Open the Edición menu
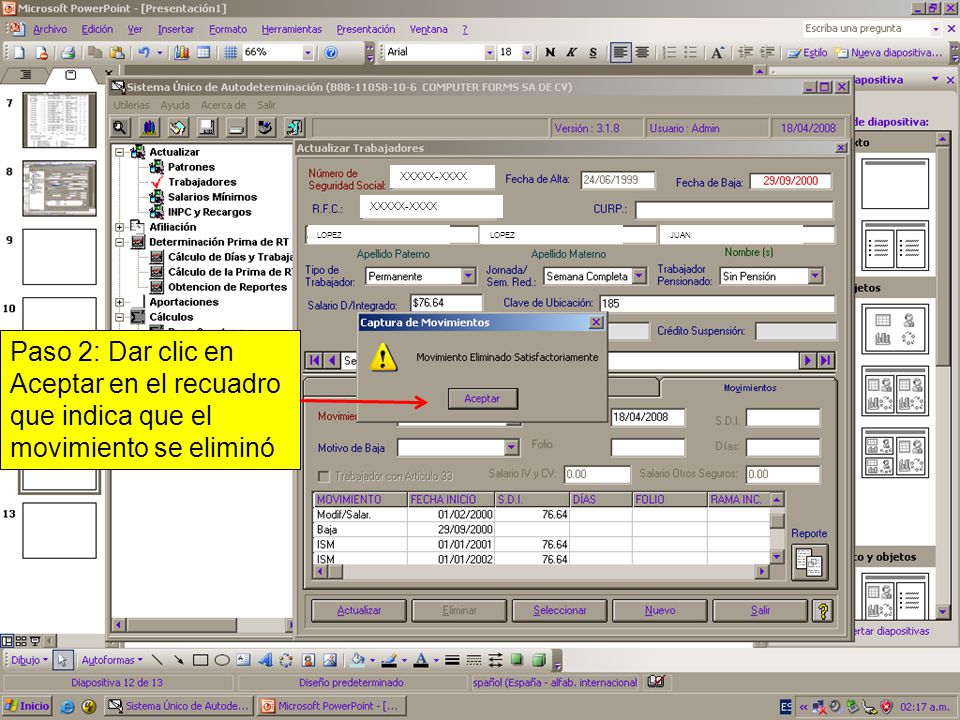Screen dimensions: 960x720 [97, 29]
